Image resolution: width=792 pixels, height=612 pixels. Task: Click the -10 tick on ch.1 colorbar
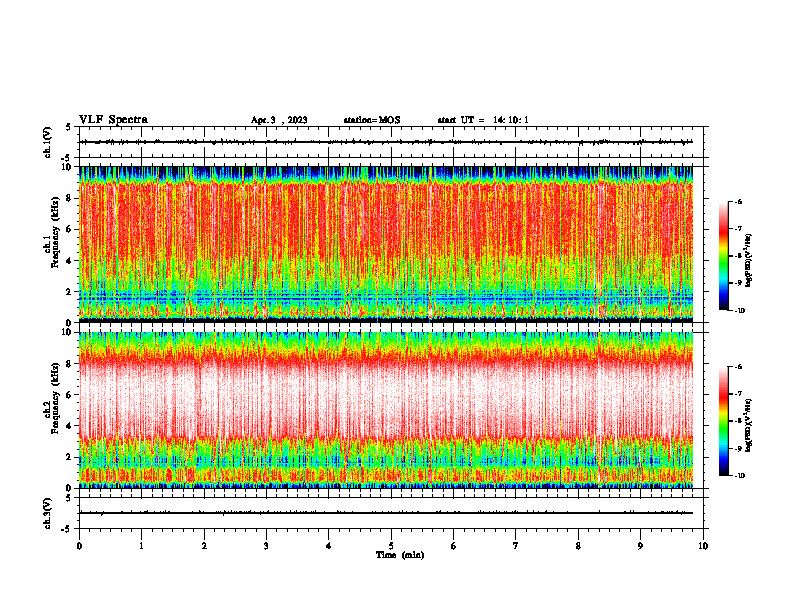[739, 311]
